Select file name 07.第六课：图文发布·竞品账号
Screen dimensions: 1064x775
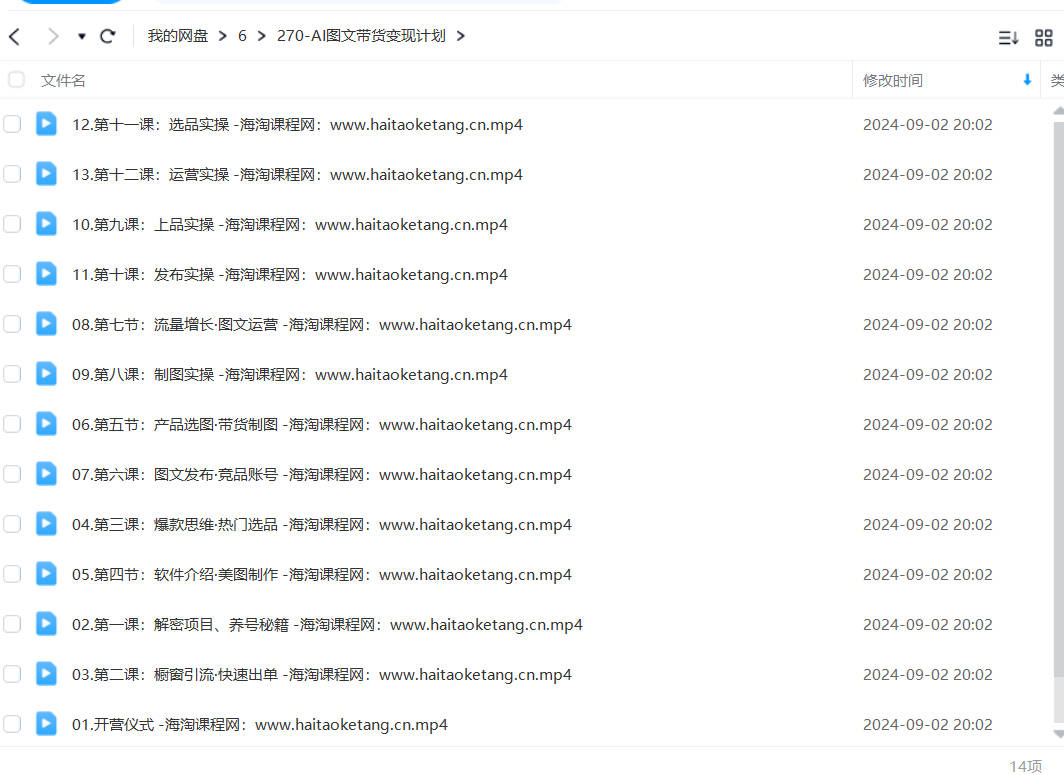(x=322, y=475)
